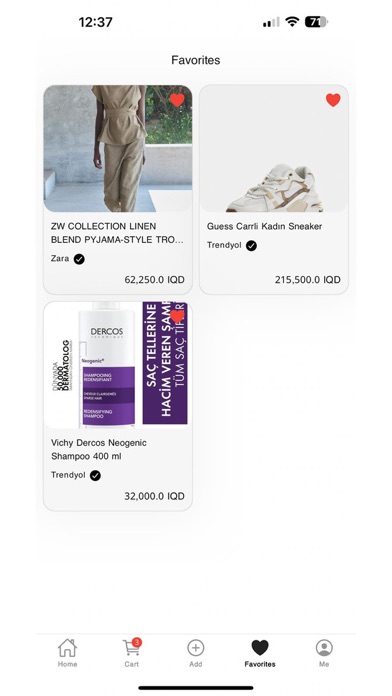
Task: Tap the Add plus circle icon
Action: [195, 648]
